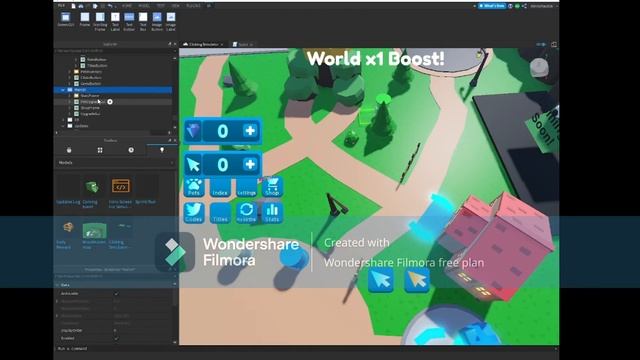Open the MODEL ribbon tab
640x360 pixels.
click(x=144, y=6)
